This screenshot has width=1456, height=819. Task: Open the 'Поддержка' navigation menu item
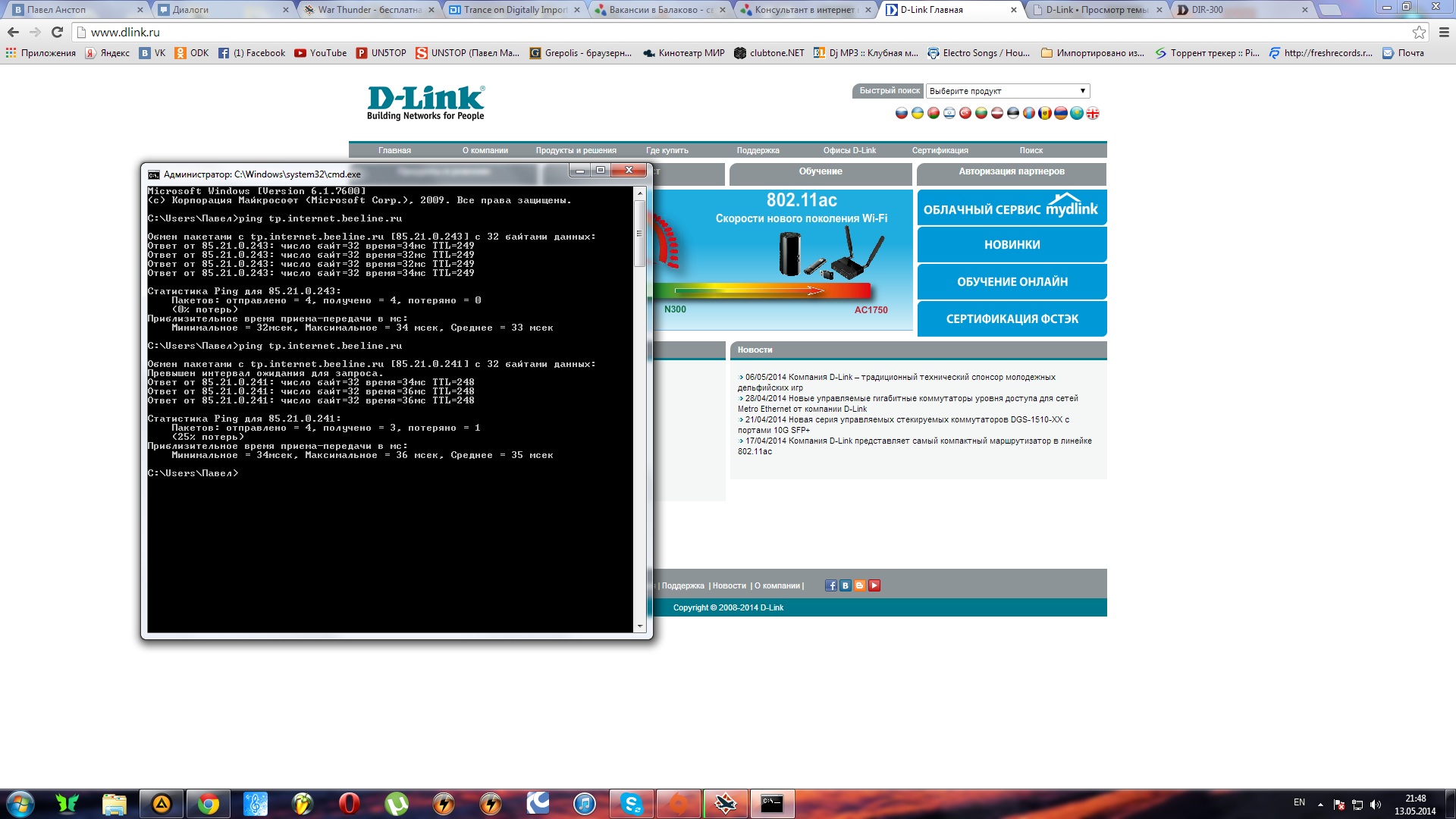pyautogui.click(x=758, y=150)
